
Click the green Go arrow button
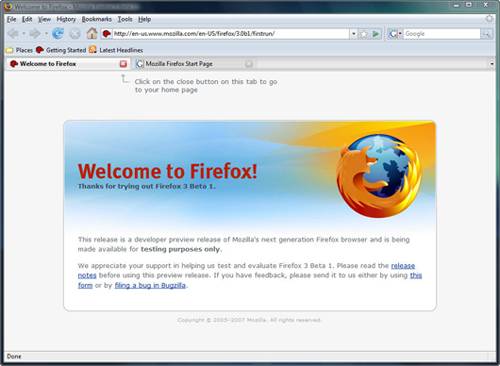[376, 34]
